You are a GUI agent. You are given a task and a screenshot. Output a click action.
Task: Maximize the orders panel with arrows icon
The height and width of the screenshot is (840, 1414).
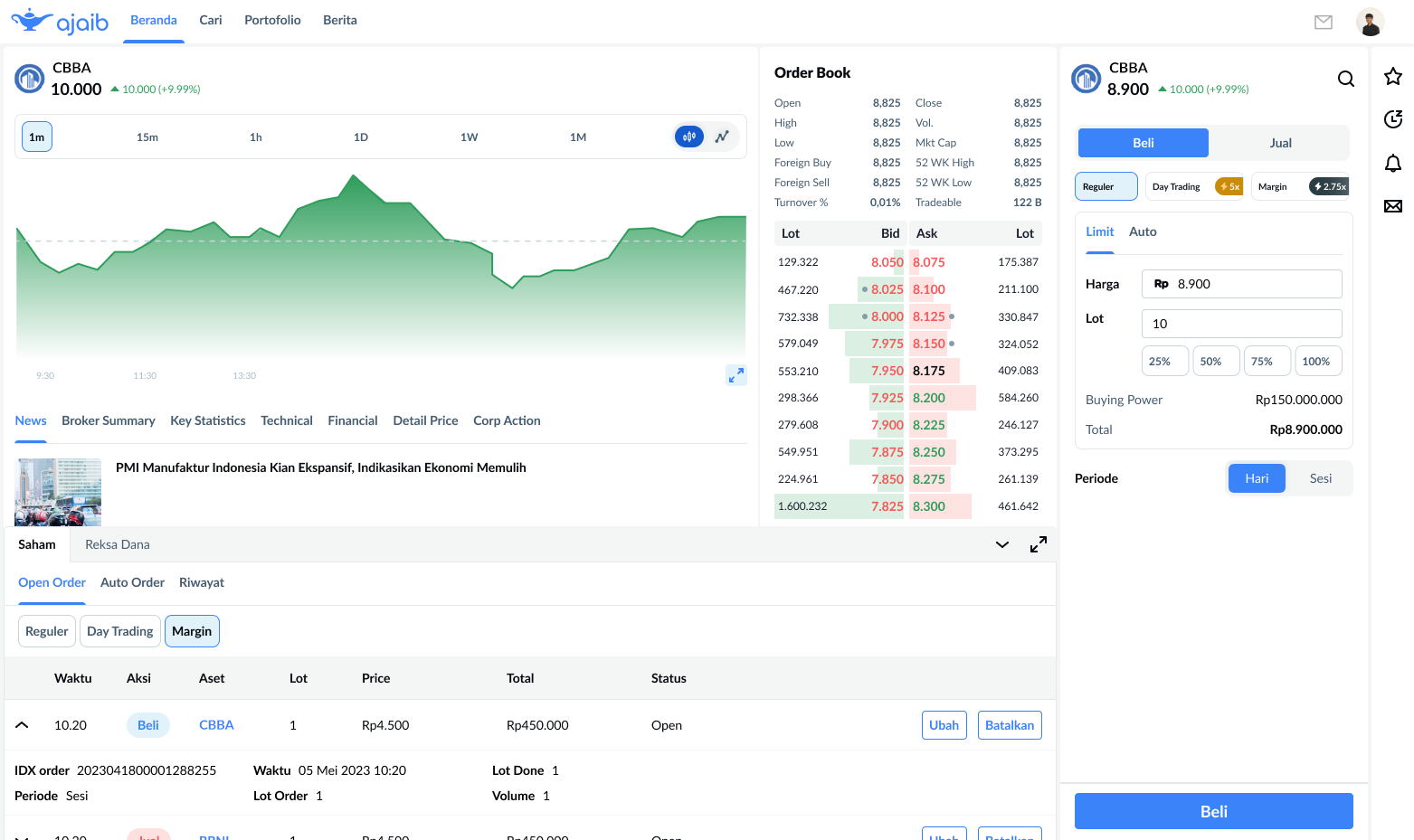point(1039,544)
